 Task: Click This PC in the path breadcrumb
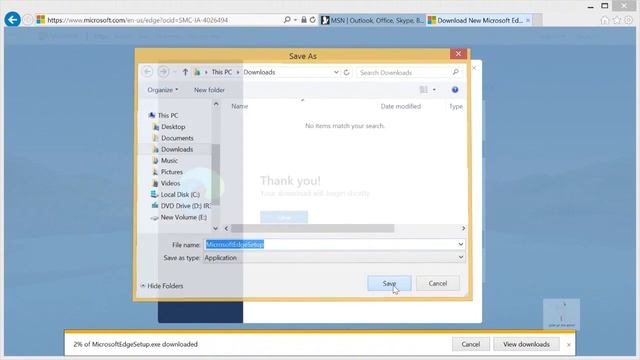tap(222, 72)
